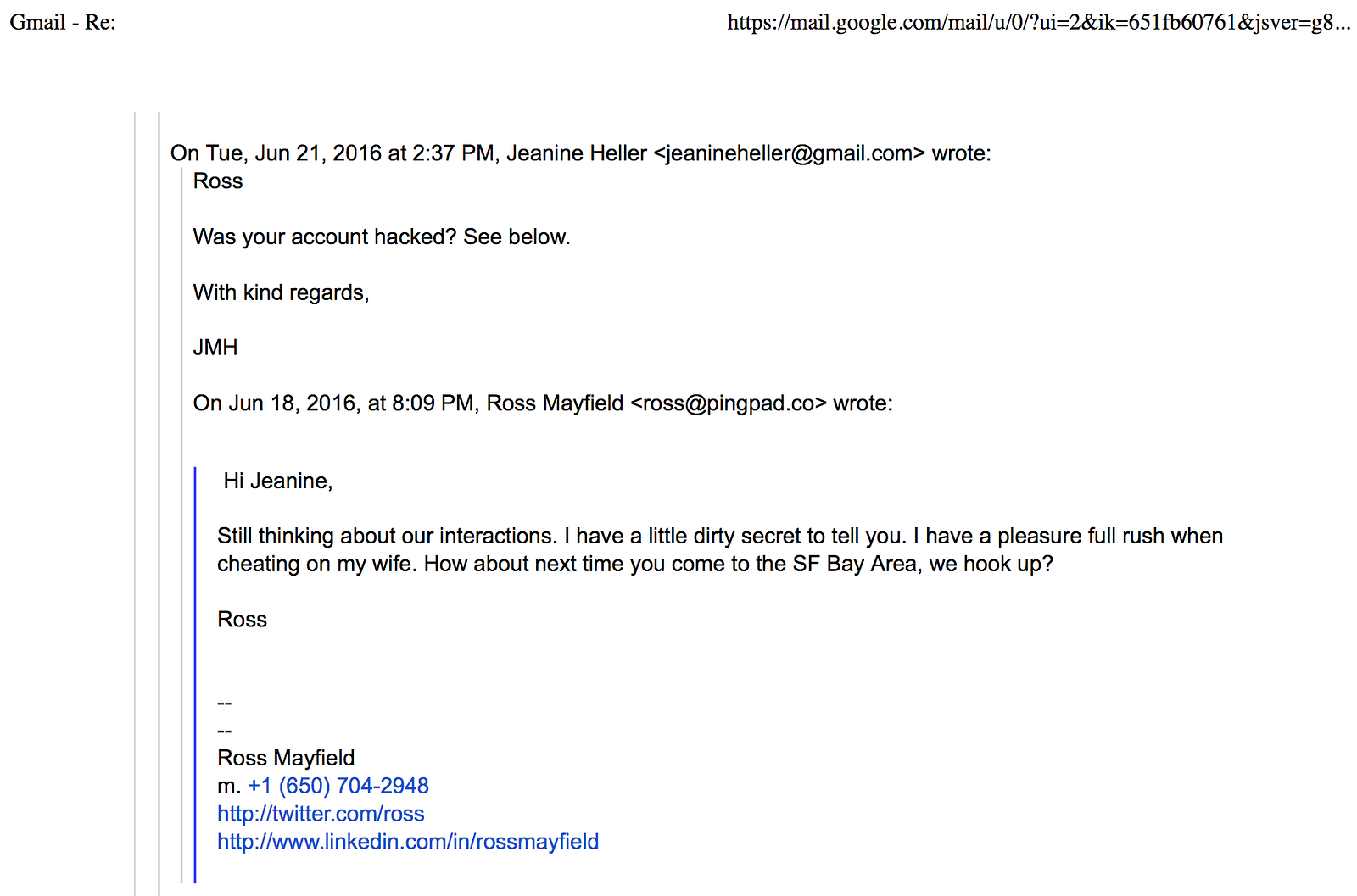1357x896 pixels.
Task: Open the linkedin.com/in/rossmayfield link
Action: [x=408, y=842]
